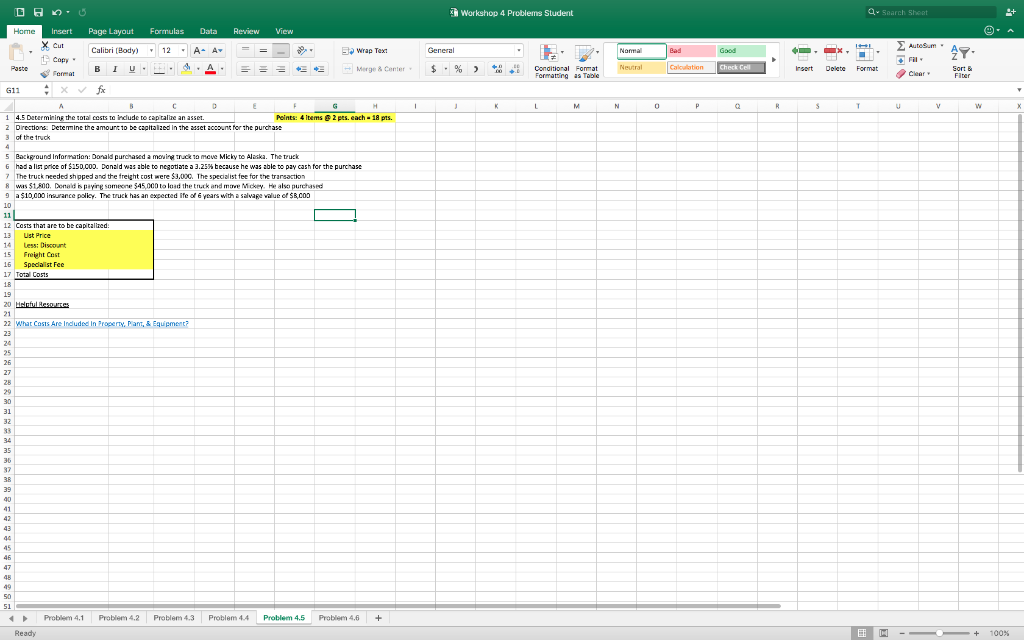Screen dimensions: 1024x640
Task: Decrease decimal places
Action: pos(515,69)
